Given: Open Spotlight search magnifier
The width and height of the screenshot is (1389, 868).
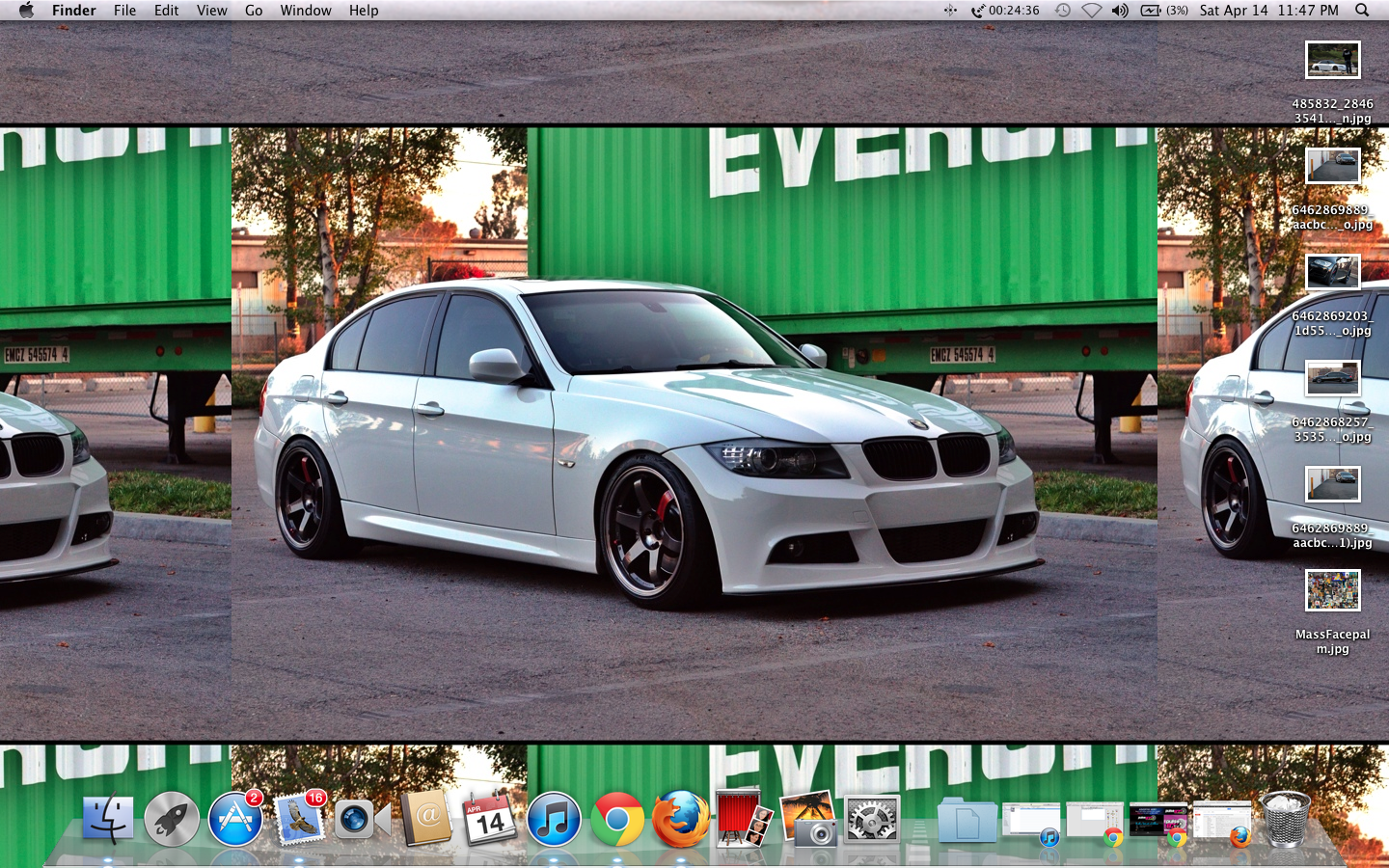Looking at the screenshot, I should pyautogui.click(x=1362, y=11).
